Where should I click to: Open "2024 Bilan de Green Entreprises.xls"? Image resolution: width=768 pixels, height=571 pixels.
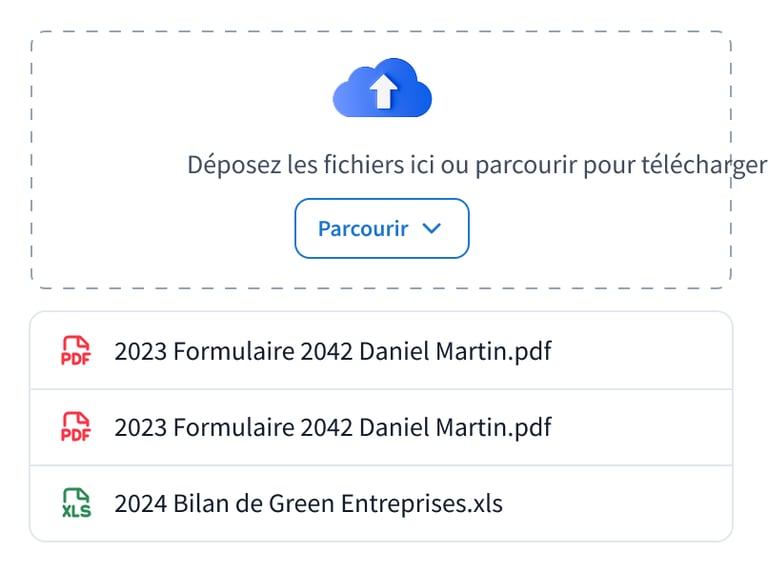pyautogui.click(x=308, y=503)
